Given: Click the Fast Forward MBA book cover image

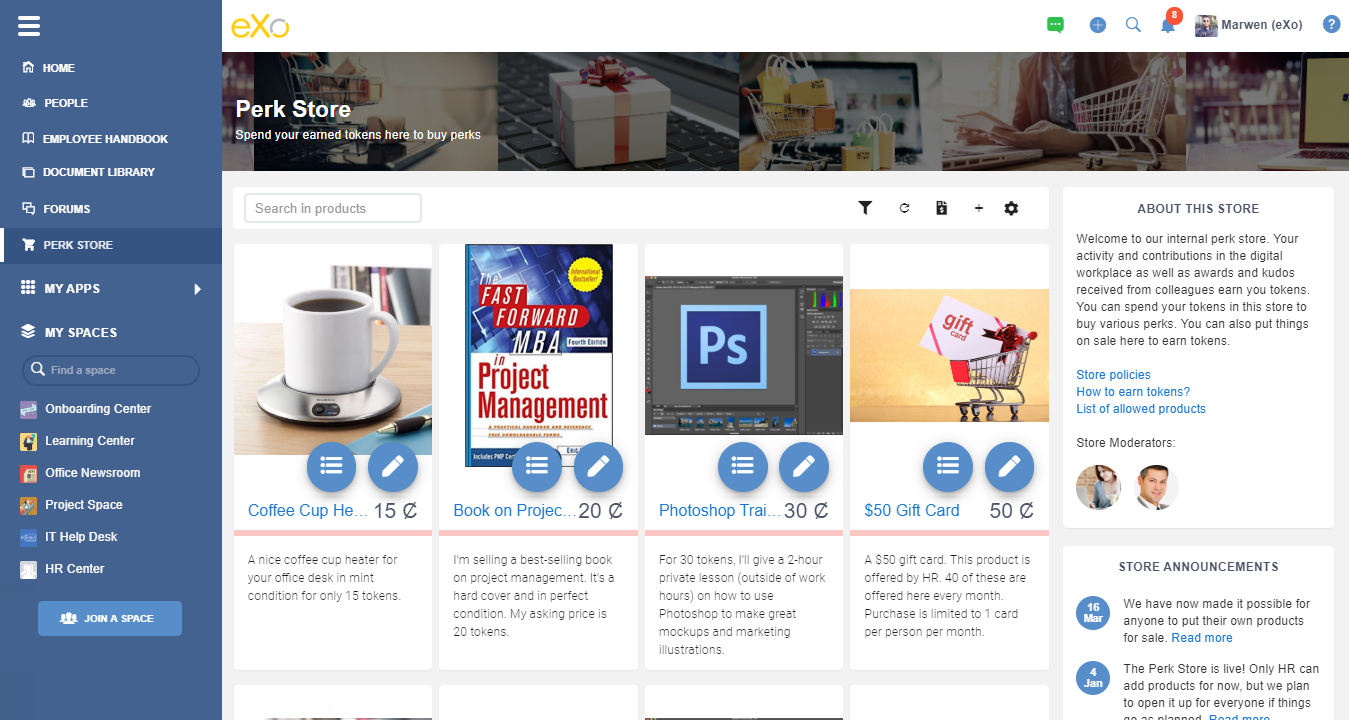Looking at the screenshot, I should pos(538,355).
